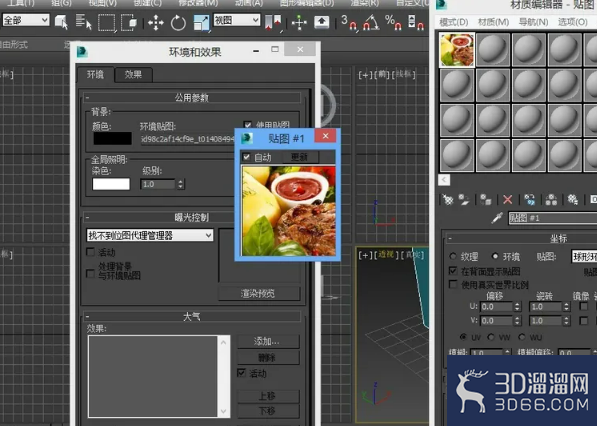Click the Select and Manipulate icon
Screen dimensions: 597x426
[x=299, y=22]
